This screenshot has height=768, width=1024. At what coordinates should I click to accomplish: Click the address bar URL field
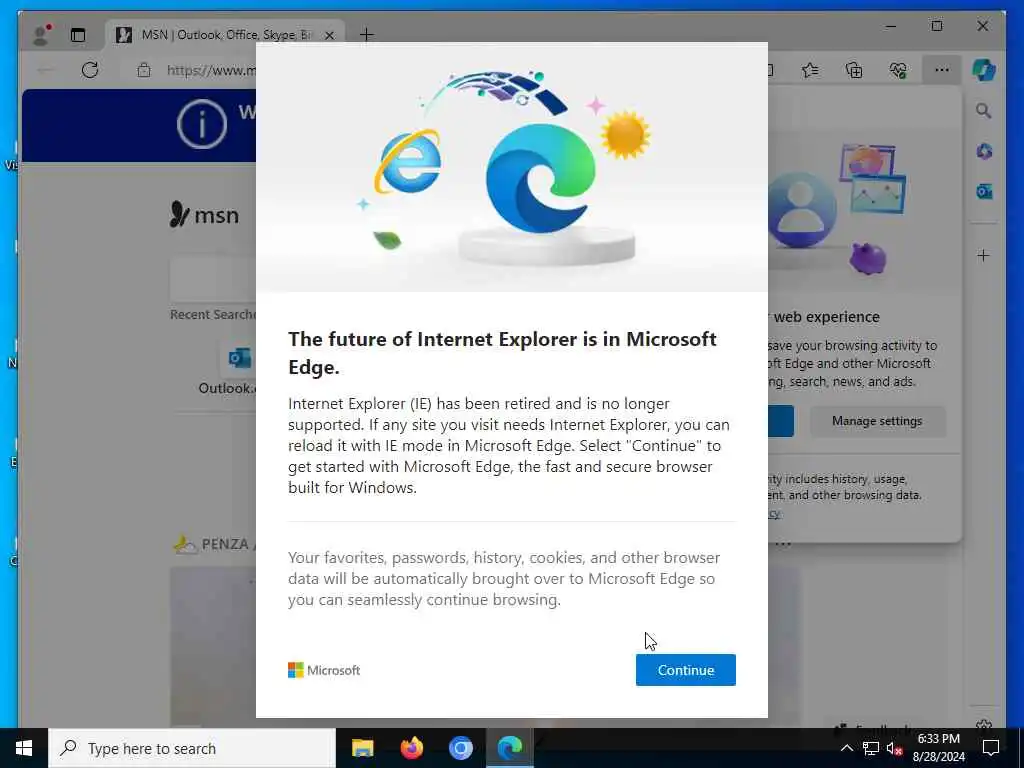click(x=210, y=70)
